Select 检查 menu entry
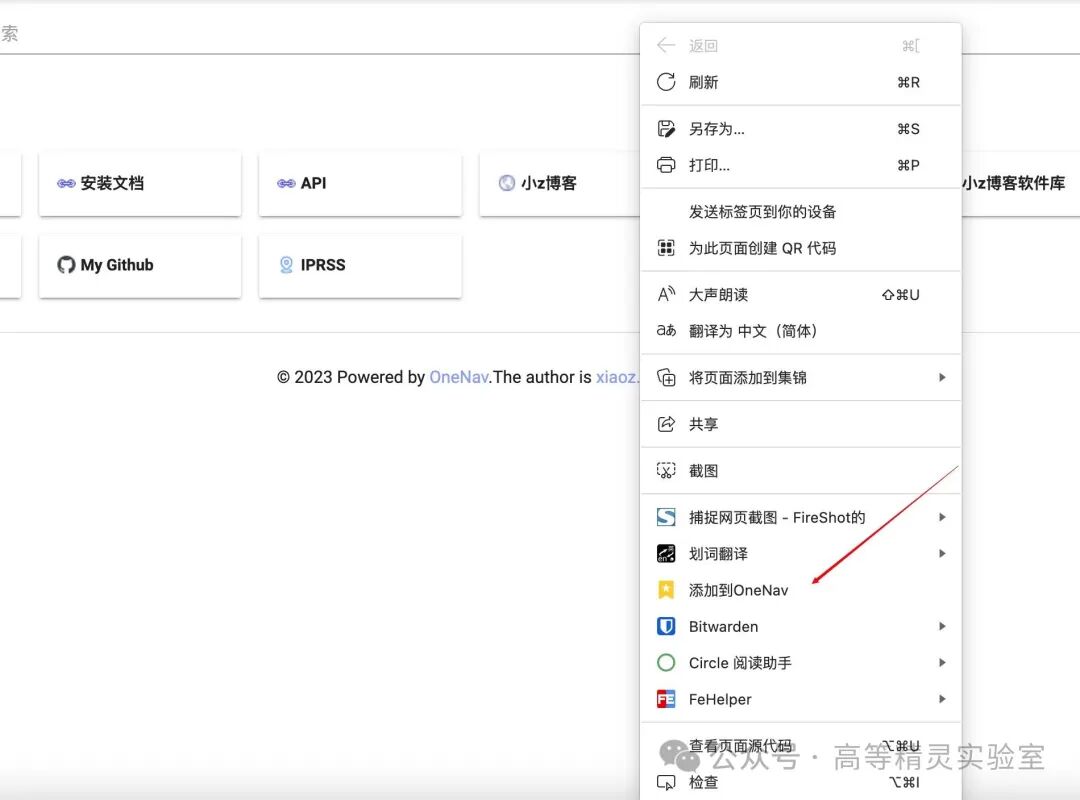This screenshot has height=800, width=1080. tap(800, 783)
